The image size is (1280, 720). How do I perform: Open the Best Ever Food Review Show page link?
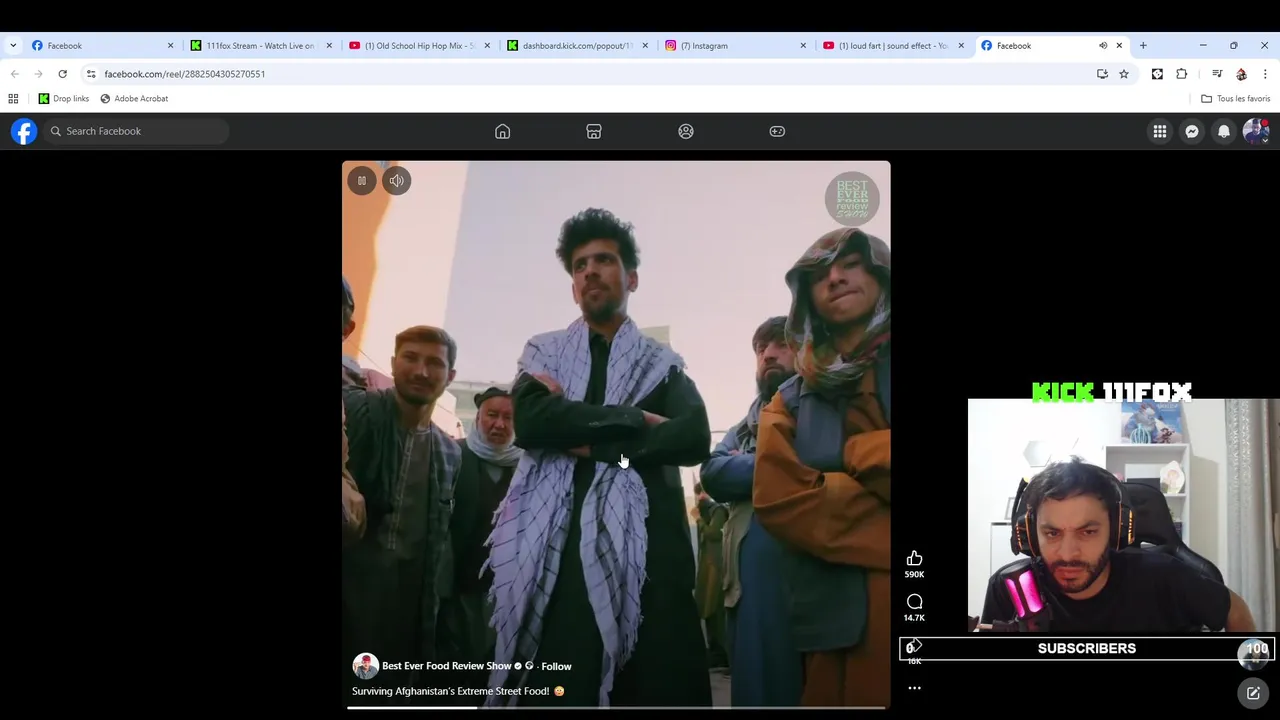pyautogui.click(x=447, y=666)
